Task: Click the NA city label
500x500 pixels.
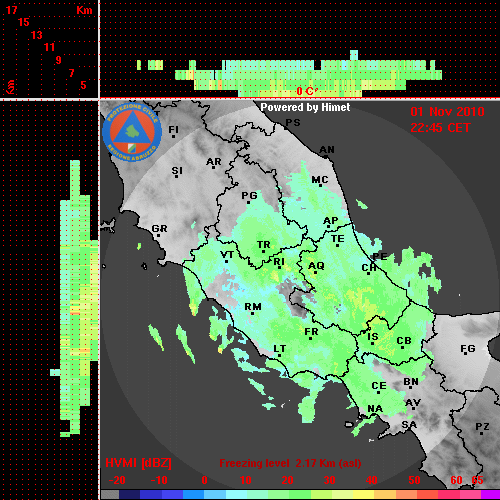Action: coord(375,409)
